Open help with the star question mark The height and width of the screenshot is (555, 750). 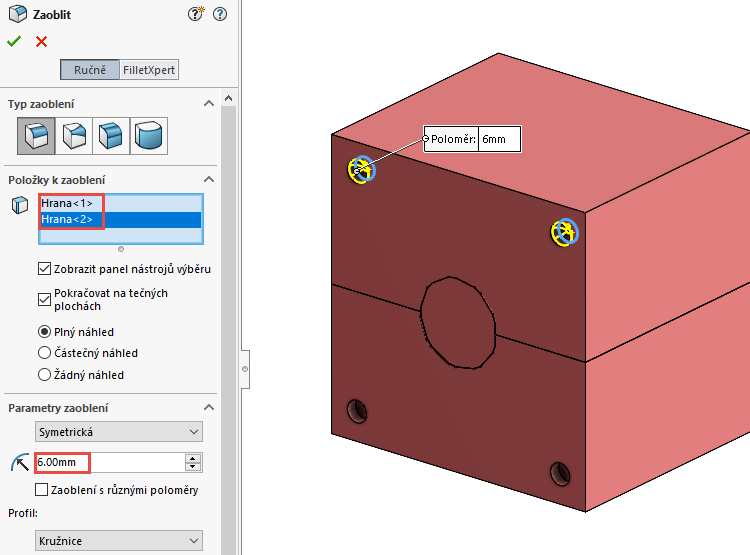tap(196, 14)
